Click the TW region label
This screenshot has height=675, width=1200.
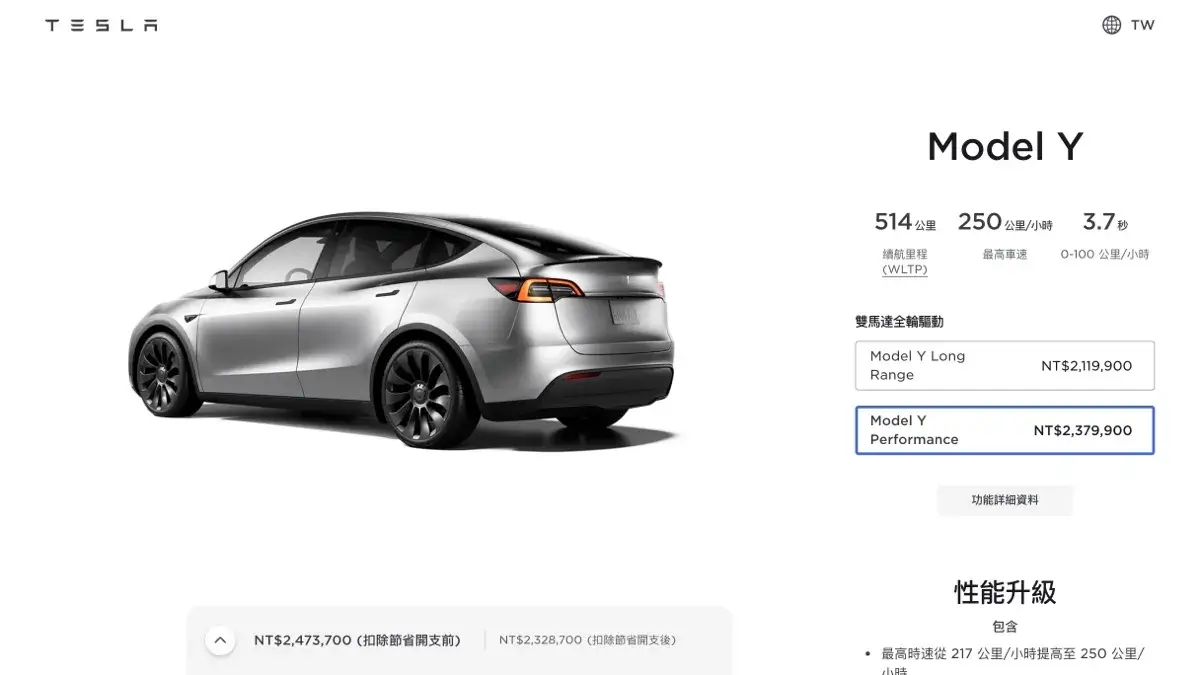pos(1142,25)
